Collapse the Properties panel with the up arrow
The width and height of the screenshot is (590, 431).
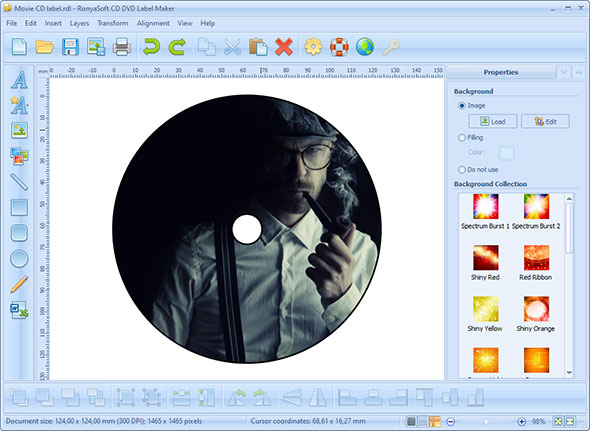tap(579, 72)
